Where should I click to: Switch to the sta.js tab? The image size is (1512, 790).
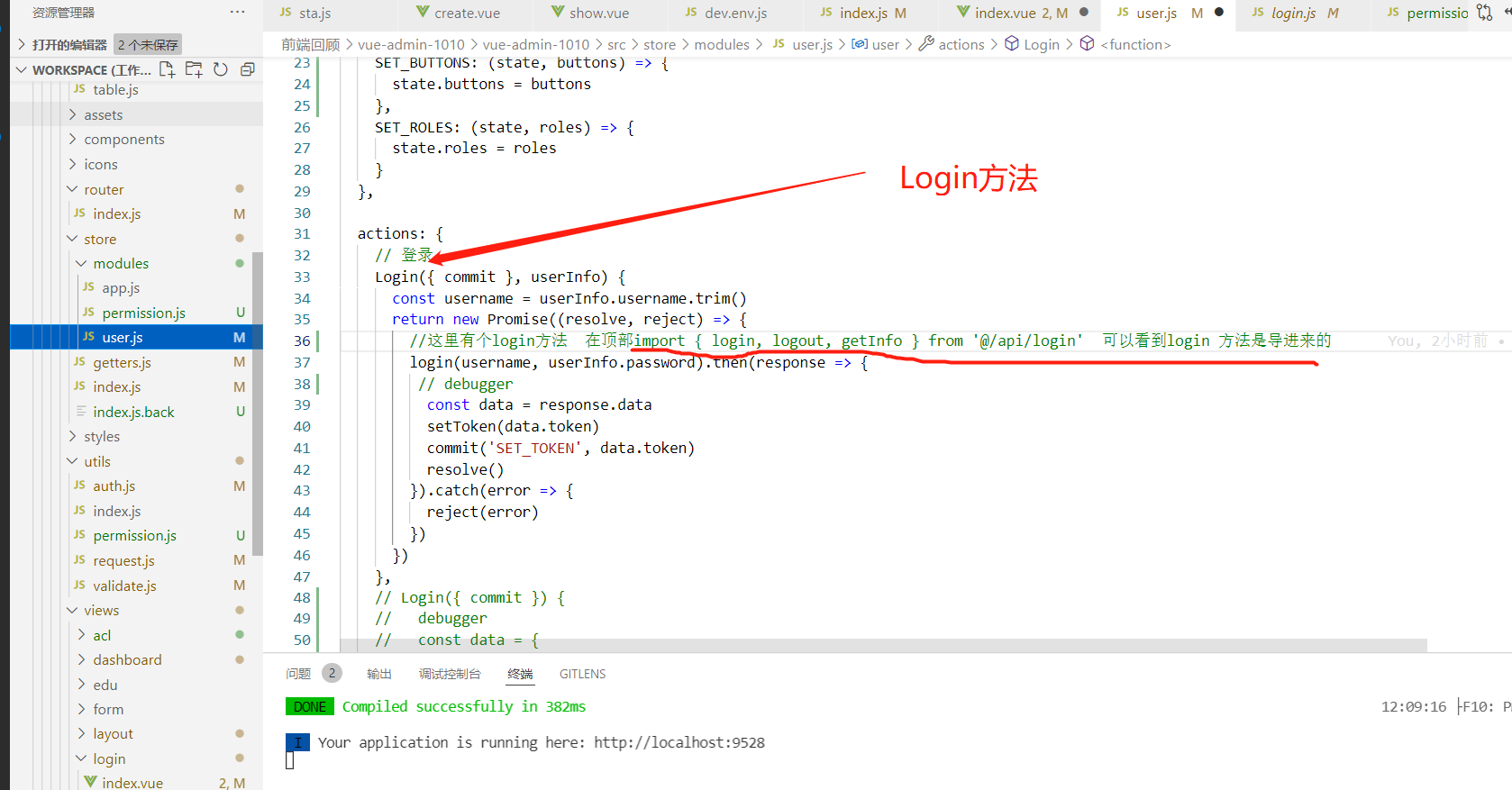tap(314, 13)
